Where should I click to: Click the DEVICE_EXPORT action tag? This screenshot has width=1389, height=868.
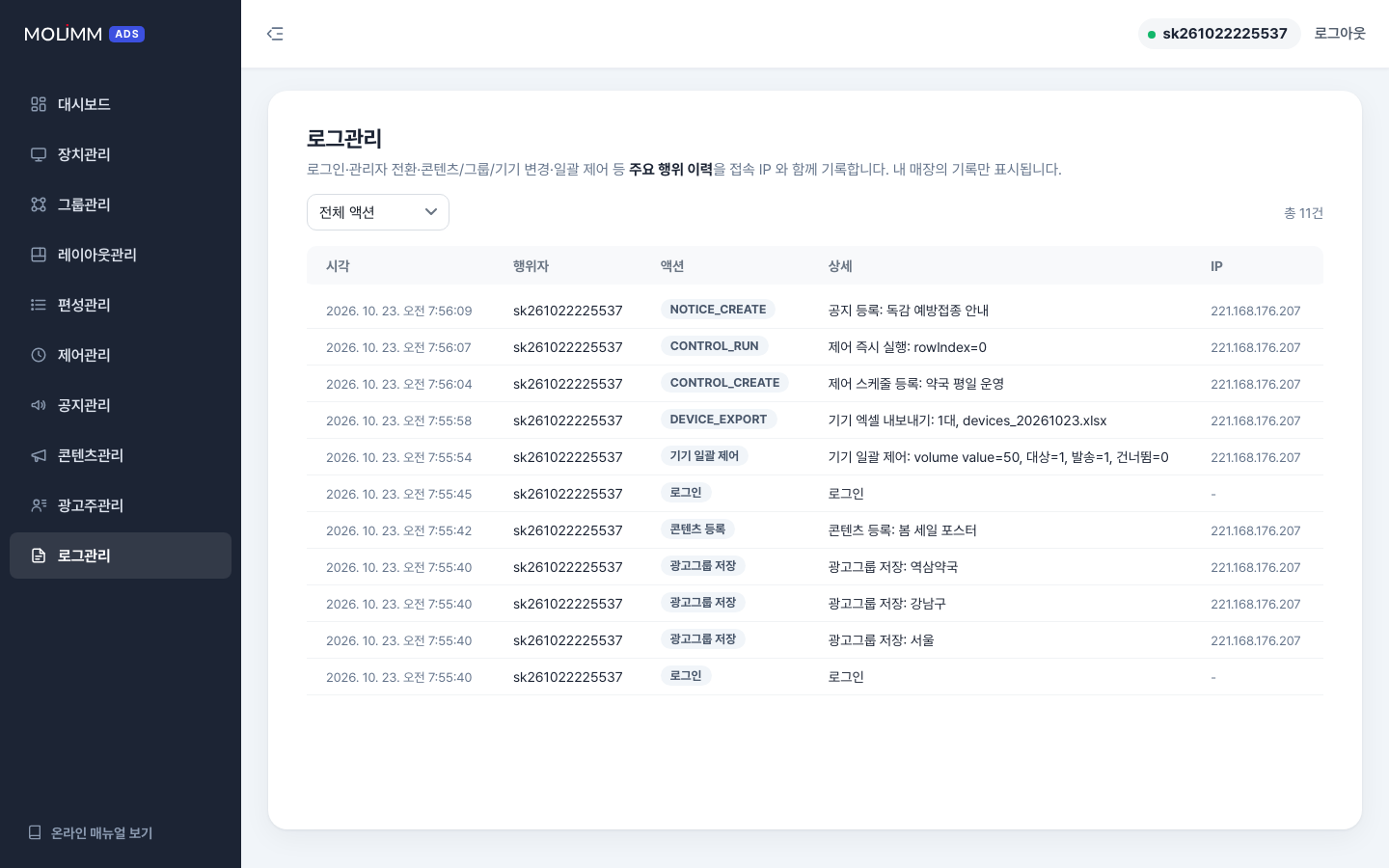719,420
